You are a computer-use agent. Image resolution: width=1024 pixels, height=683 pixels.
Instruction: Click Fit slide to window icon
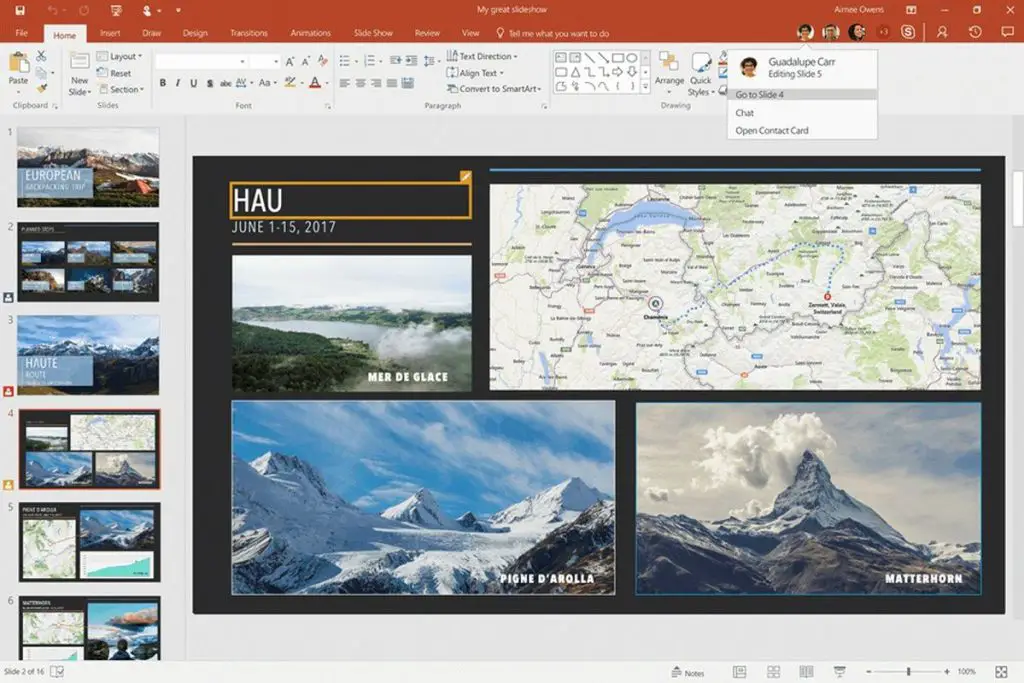[1001, 673]
